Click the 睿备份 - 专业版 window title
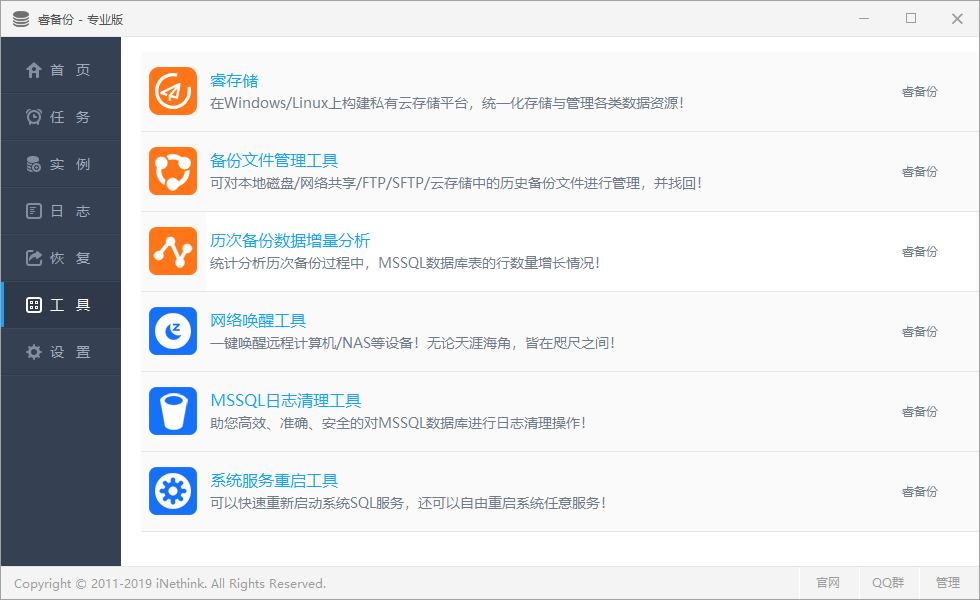The image size is (980, 600). click(80, 19)
